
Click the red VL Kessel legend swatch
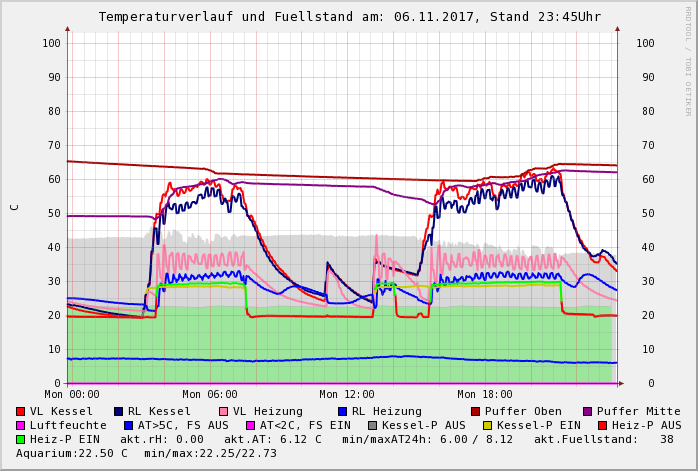point(21,411)
